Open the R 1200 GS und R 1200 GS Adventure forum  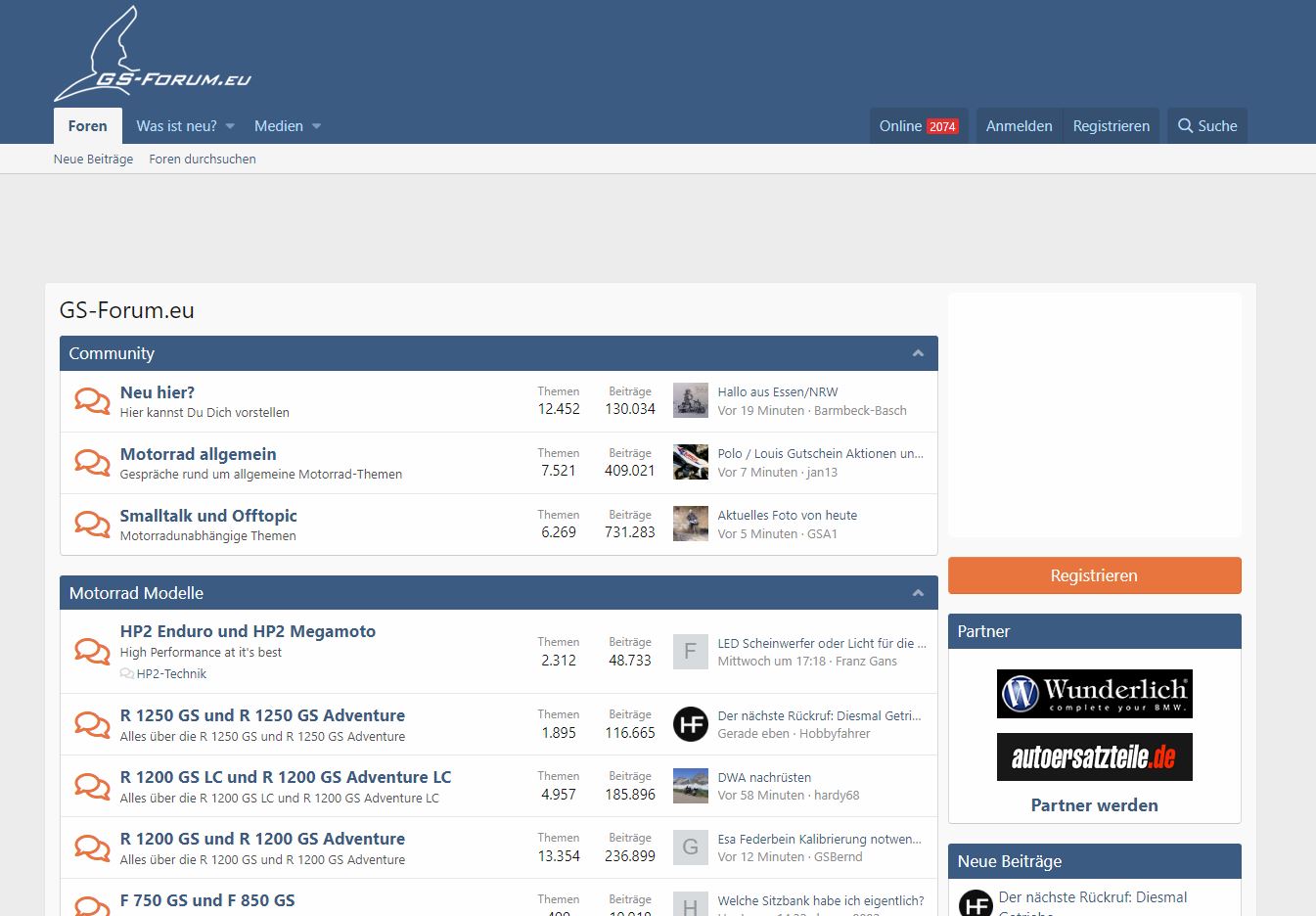[262, 839]
